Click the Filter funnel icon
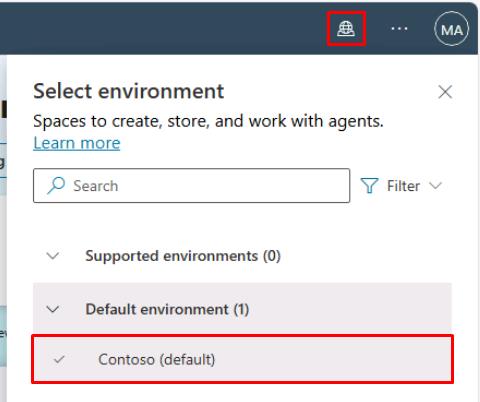The height and width of the screenshot is (402, 480). click(x=369, y=185)
